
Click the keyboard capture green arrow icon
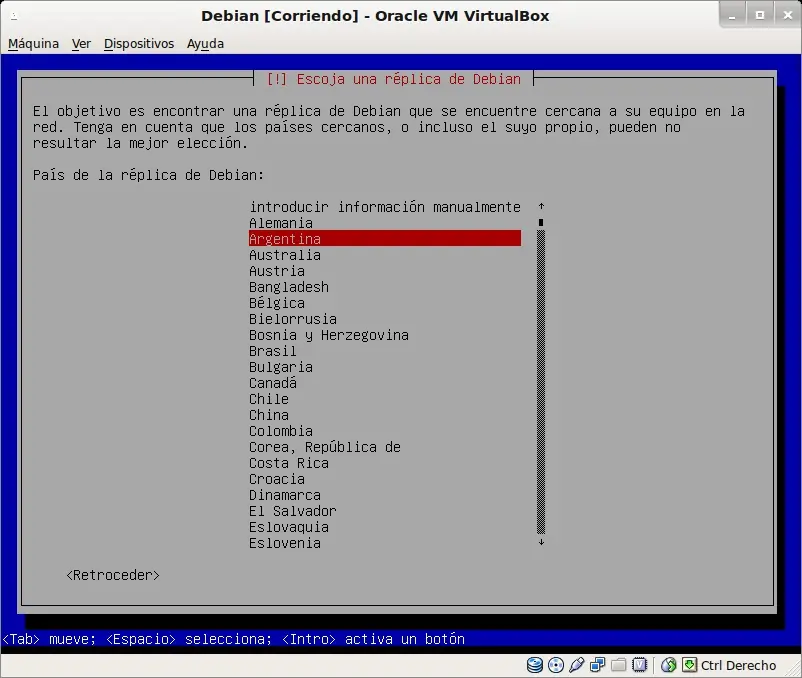click(x=689, y=665)
